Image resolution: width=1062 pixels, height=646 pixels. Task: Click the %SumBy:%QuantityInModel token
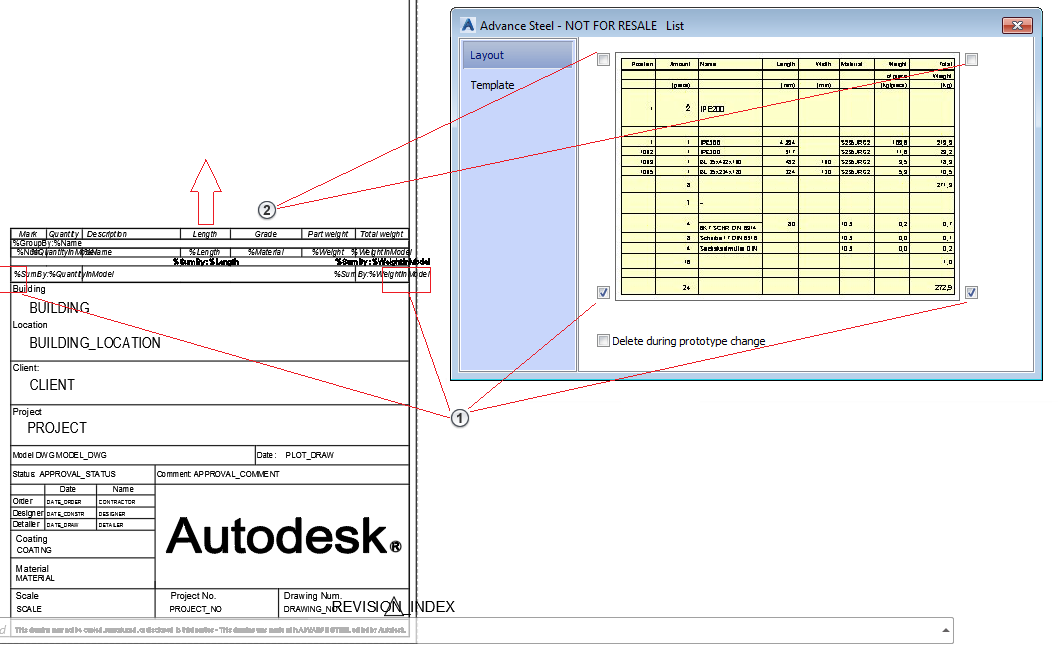point(64,274)
